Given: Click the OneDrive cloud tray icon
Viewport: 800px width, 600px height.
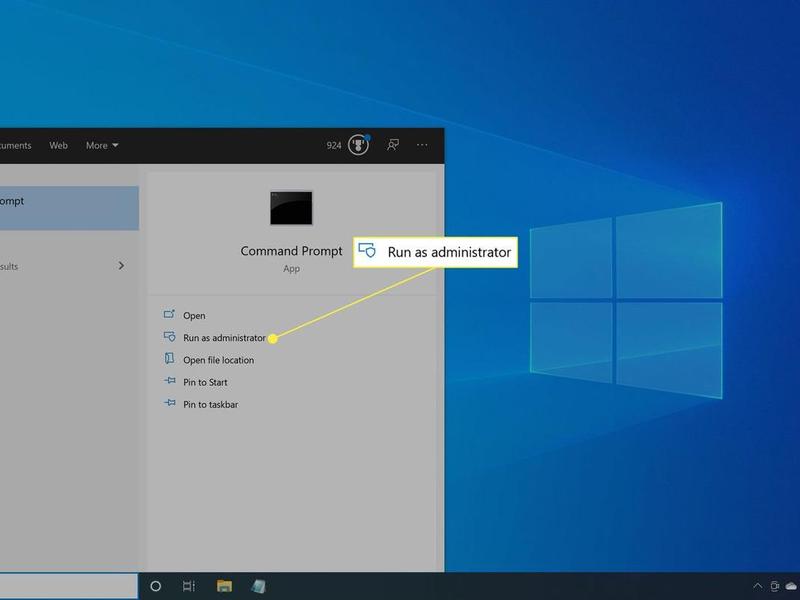Looking at the screenshot, I should pyautogui.click(x=792, y=586).
